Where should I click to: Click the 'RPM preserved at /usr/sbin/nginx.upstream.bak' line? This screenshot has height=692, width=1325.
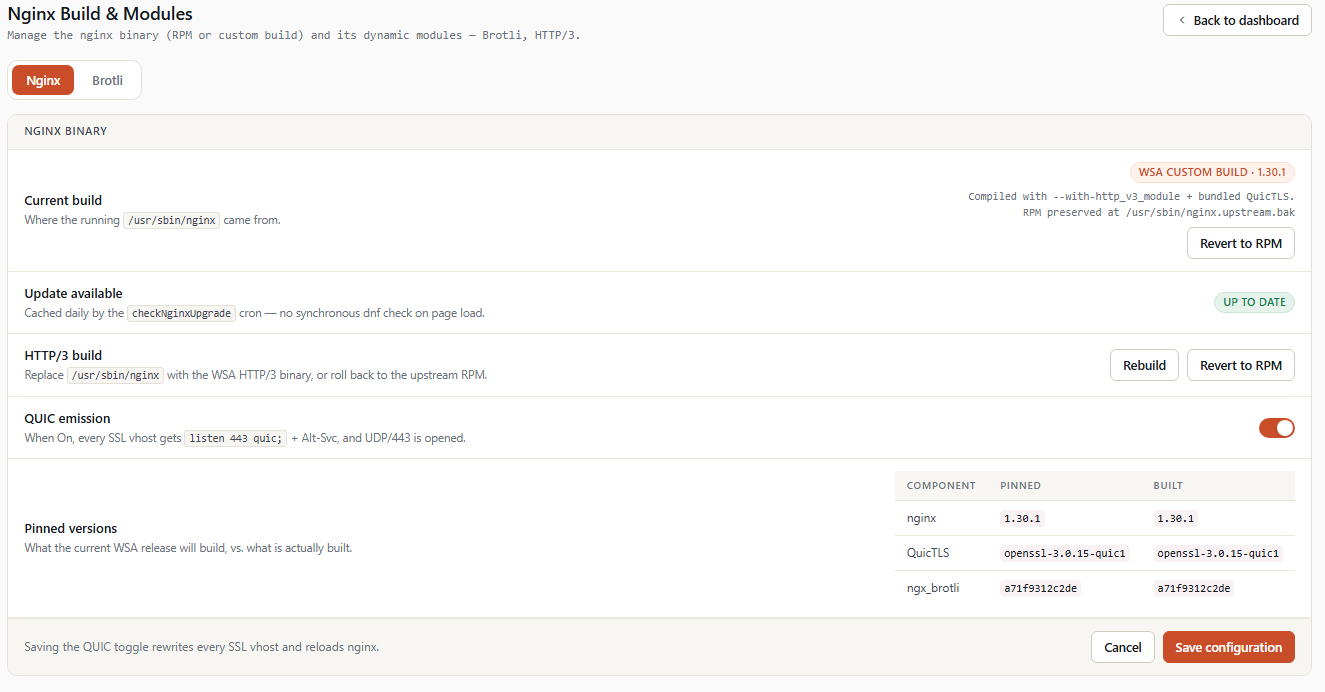coord(1158,213)
